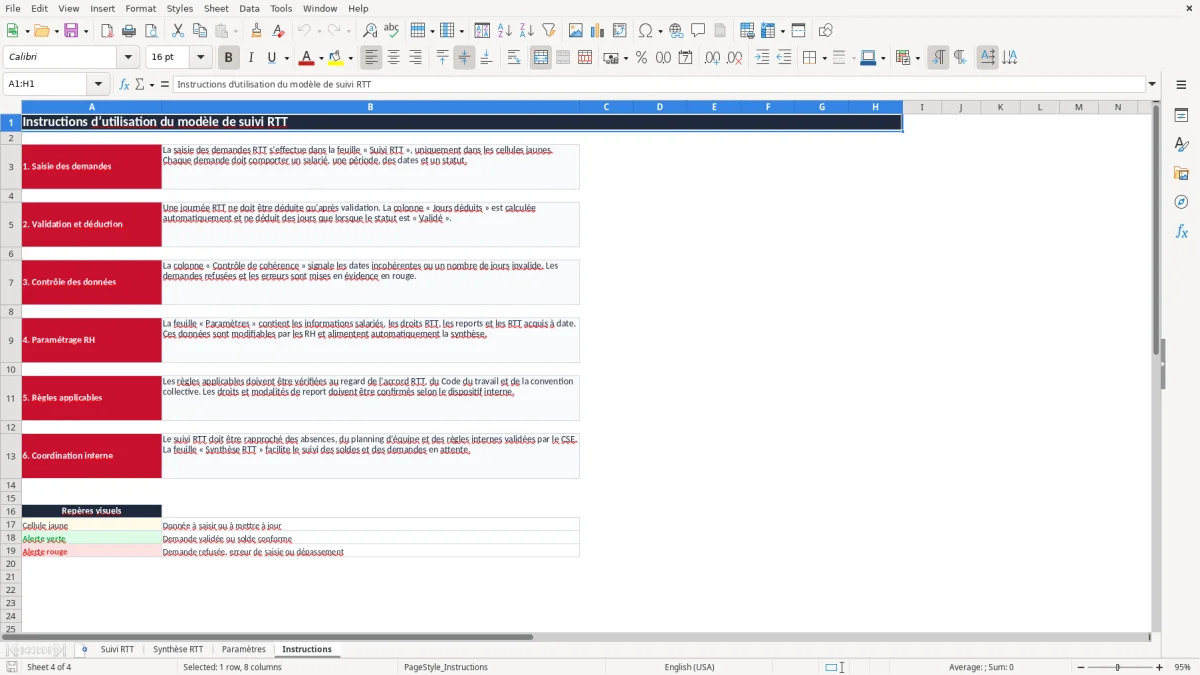Toggle Align Left
1200x675 pixels.
tap(371, 58)
